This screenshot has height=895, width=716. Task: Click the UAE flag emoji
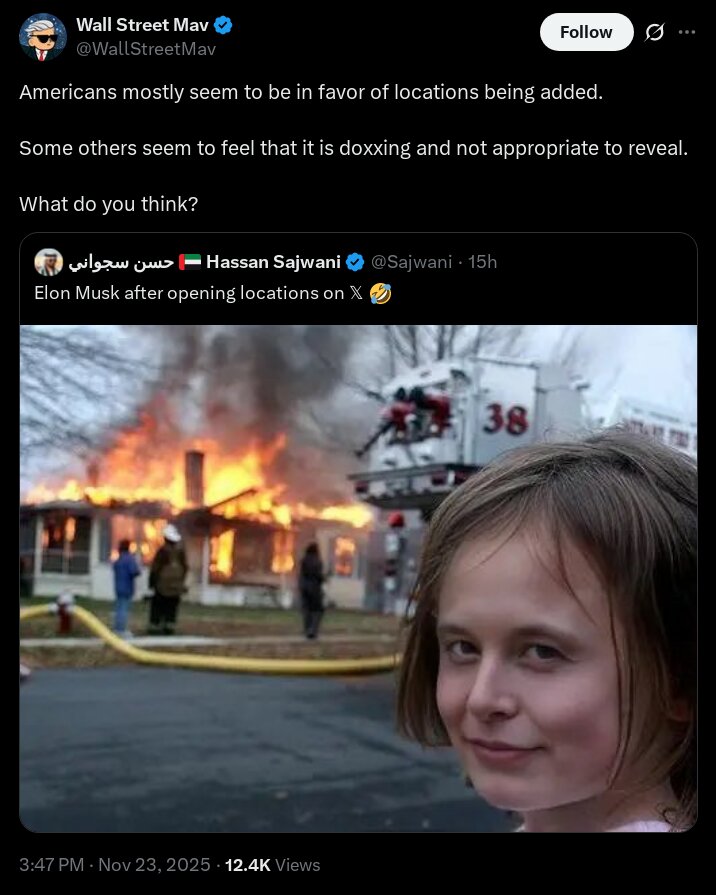pos(190,262)
